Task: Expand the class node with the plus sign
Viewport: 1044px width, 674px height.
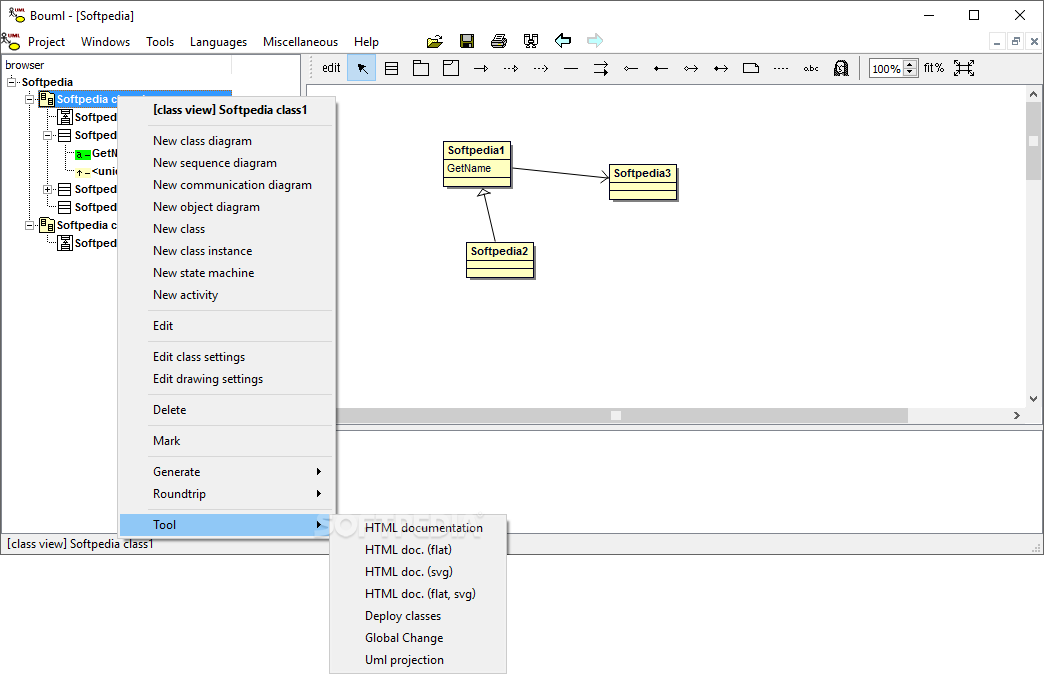Action: coord(47,189)
